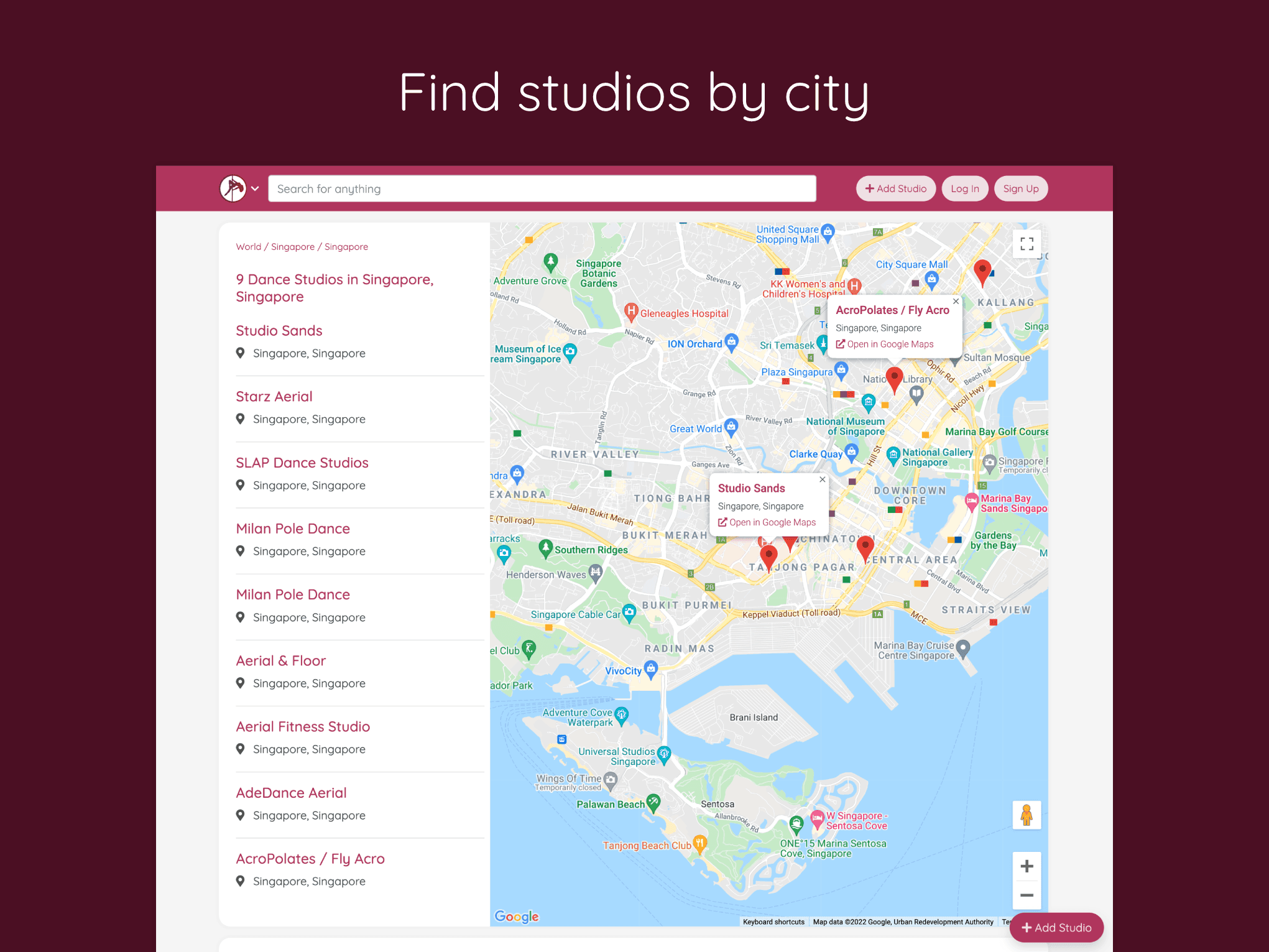Open the AdeDance Aerial listing
The image size is (1269, 952).
click(291, 793)
